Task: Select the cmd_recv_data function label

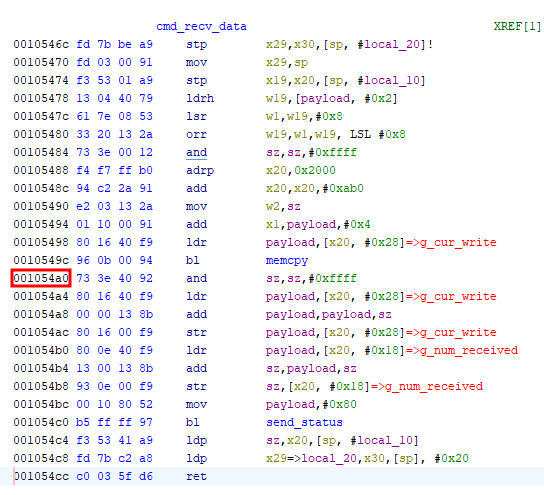Action: coord(201,26)
